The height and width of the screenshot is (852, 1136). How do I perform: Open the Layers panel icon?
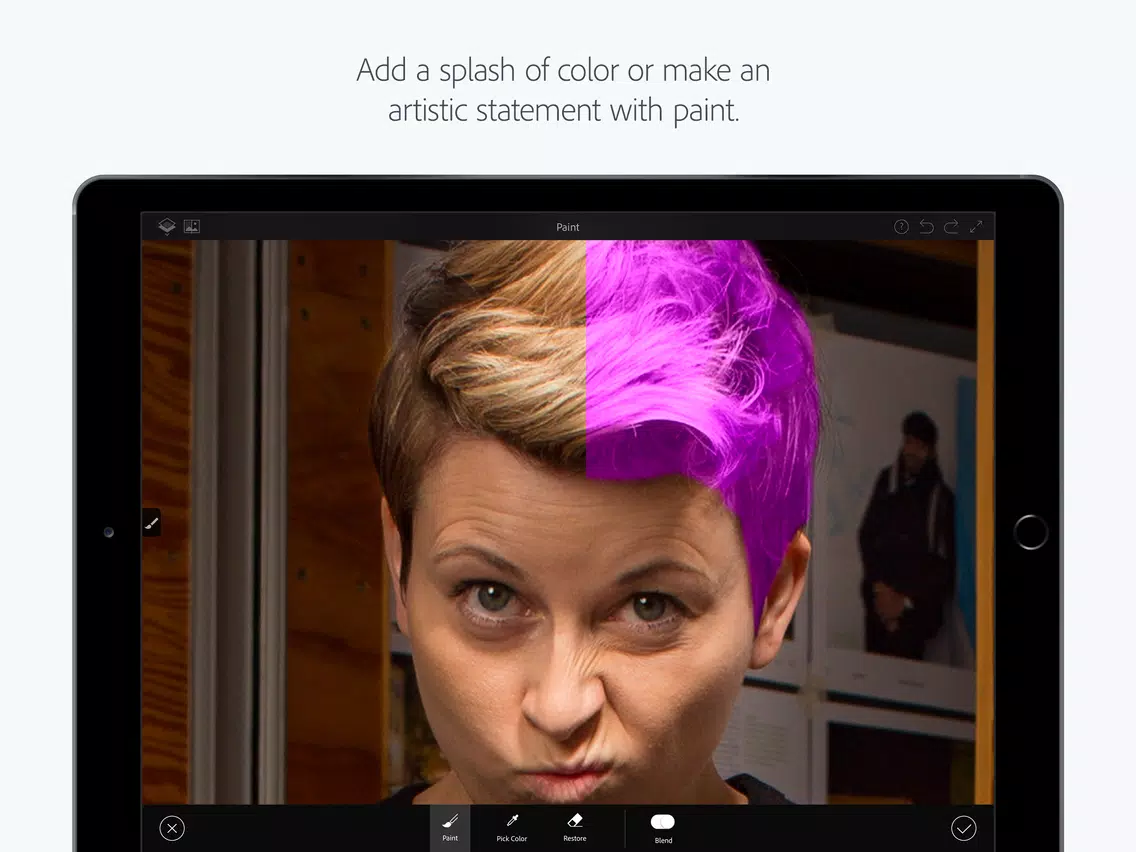167,227
